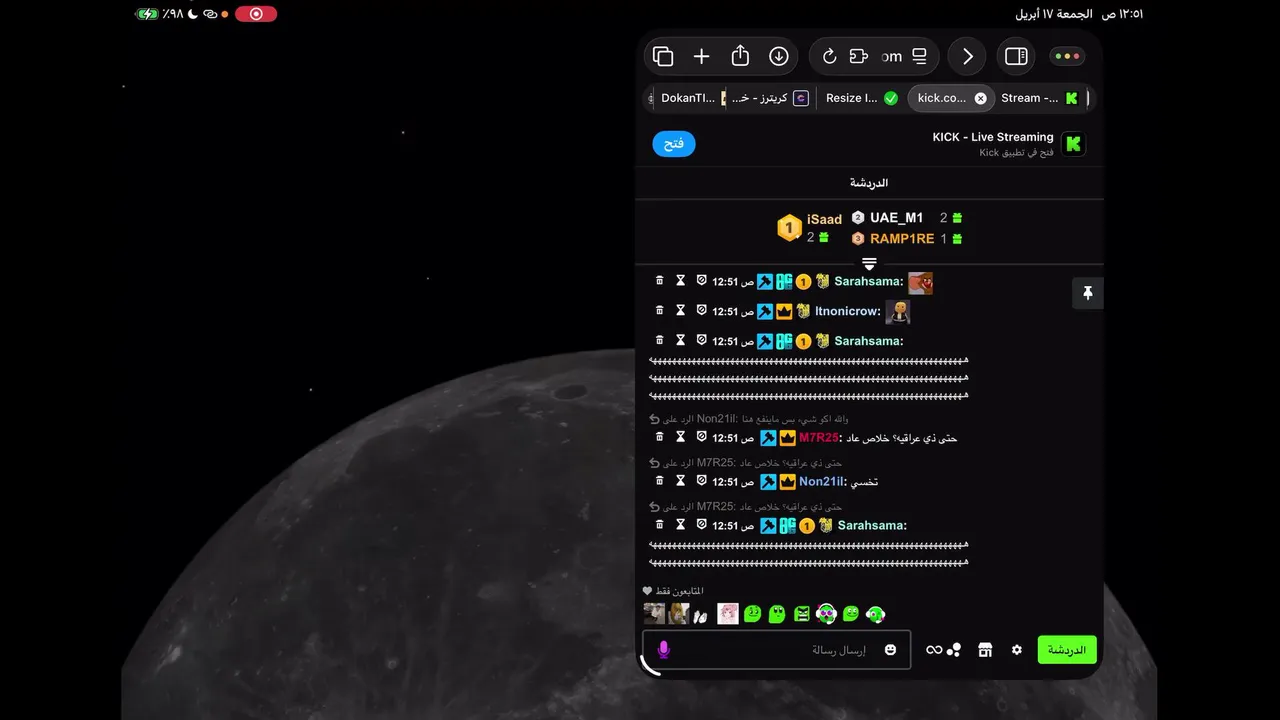The width and height of the screenshot is (1280, 720).
Task: Delete first Sarahsama message with trash icon
Action: [x=659, y=281]
